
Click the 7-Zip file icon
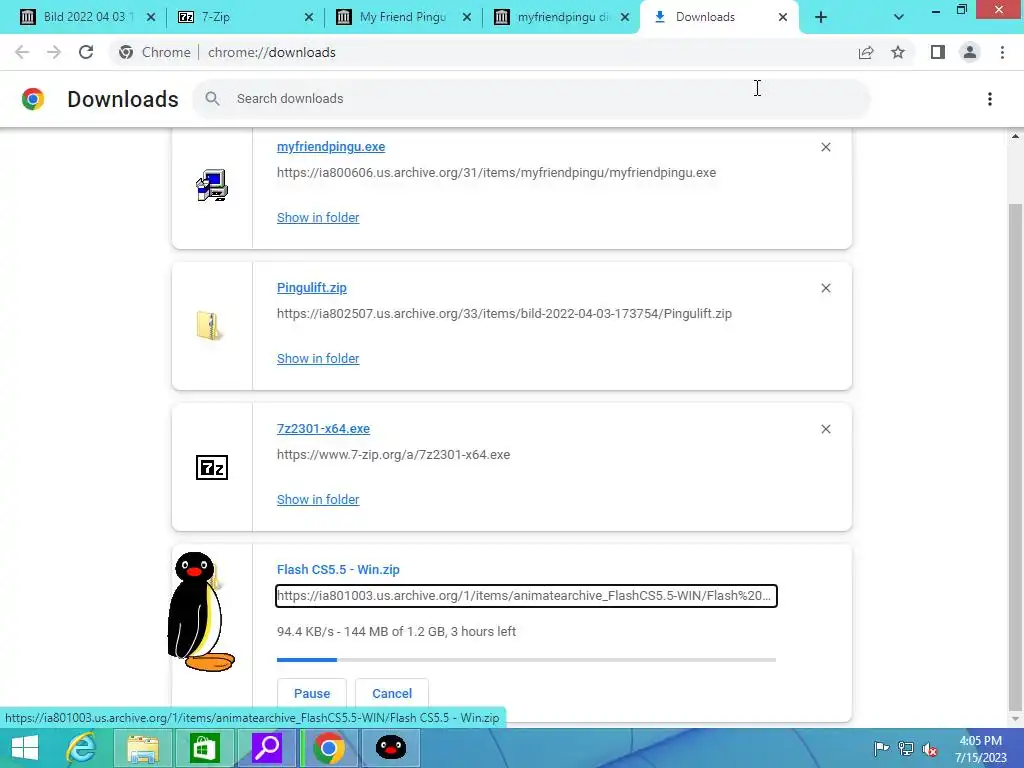(x=212, y=468)
